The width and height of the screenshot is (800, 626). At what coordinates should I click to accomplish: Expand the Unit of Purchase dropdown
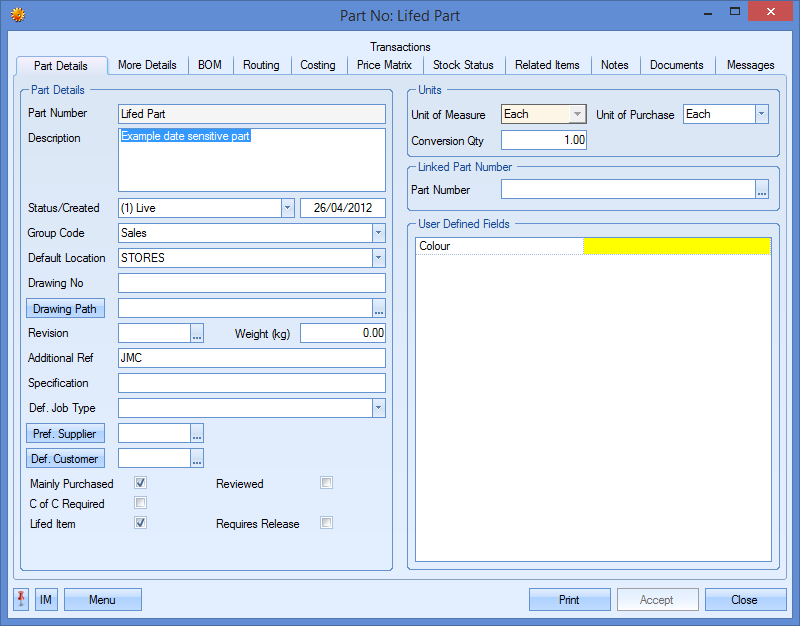coord(761,114)
